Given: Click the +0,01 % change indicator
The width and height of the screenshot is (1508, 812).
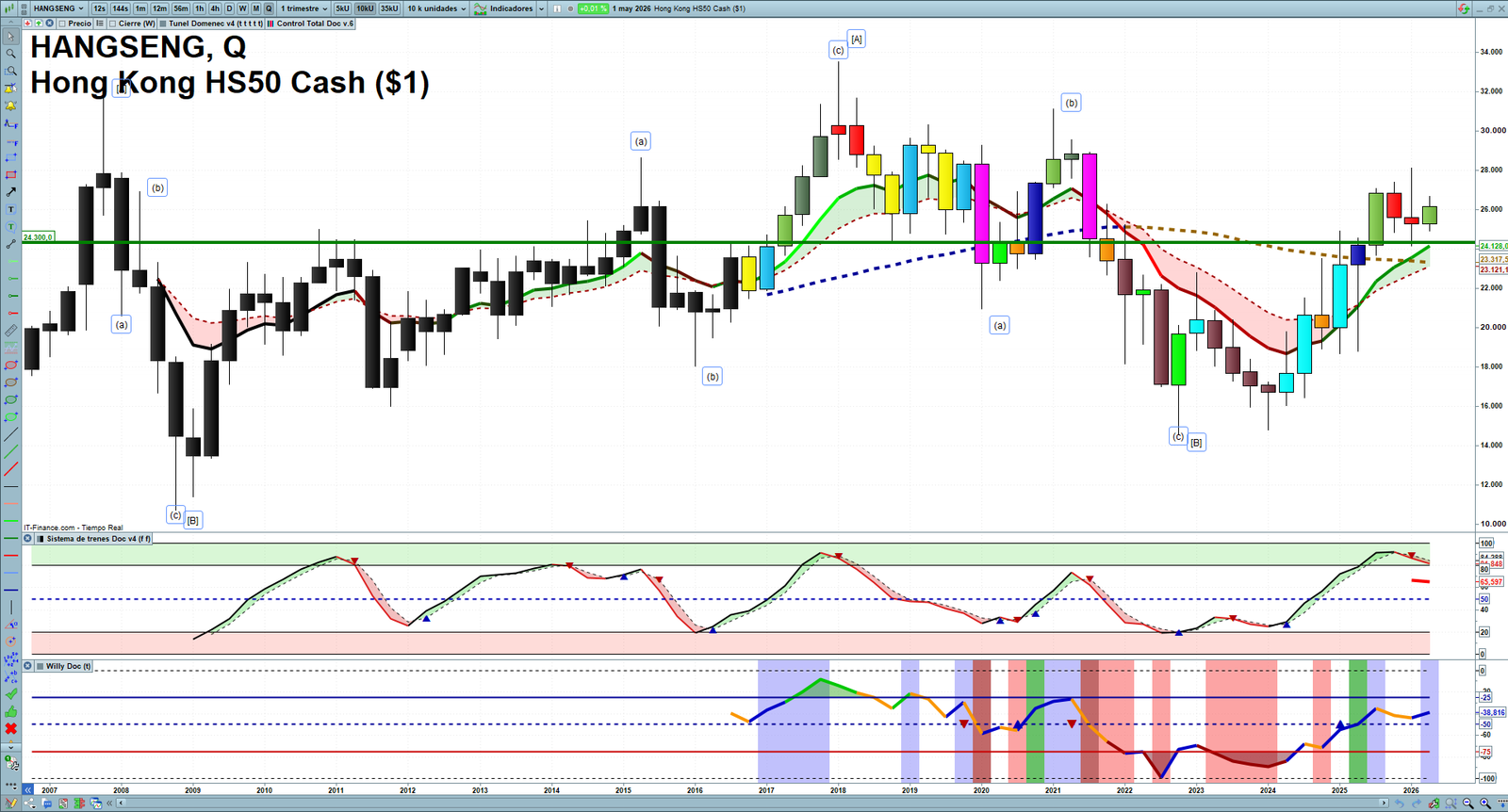Looking at the screenshot, I should pyautogui.click(x=593, y=8).
